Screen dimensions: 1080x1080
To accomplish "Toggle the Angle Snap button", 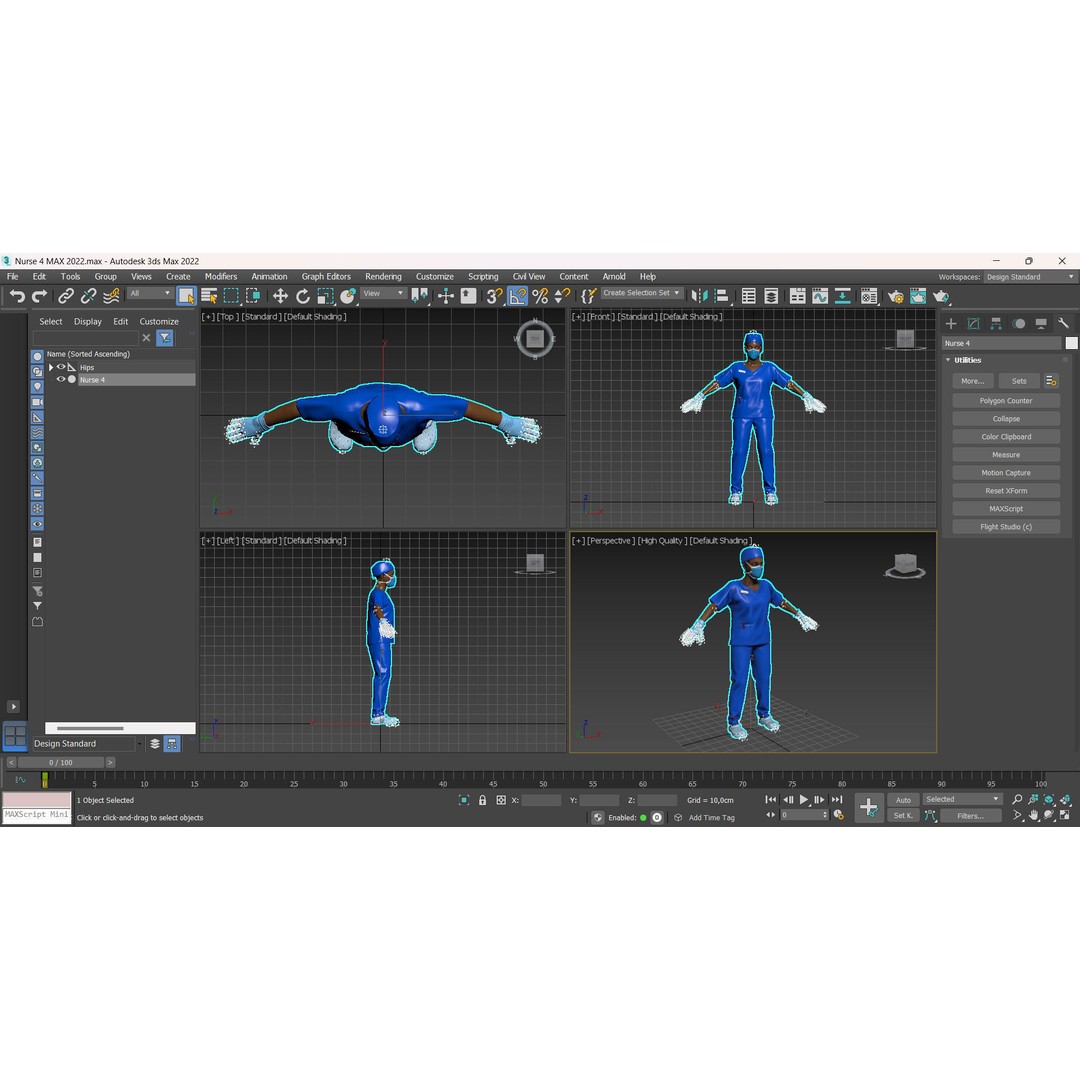I will tap(517, 296).
